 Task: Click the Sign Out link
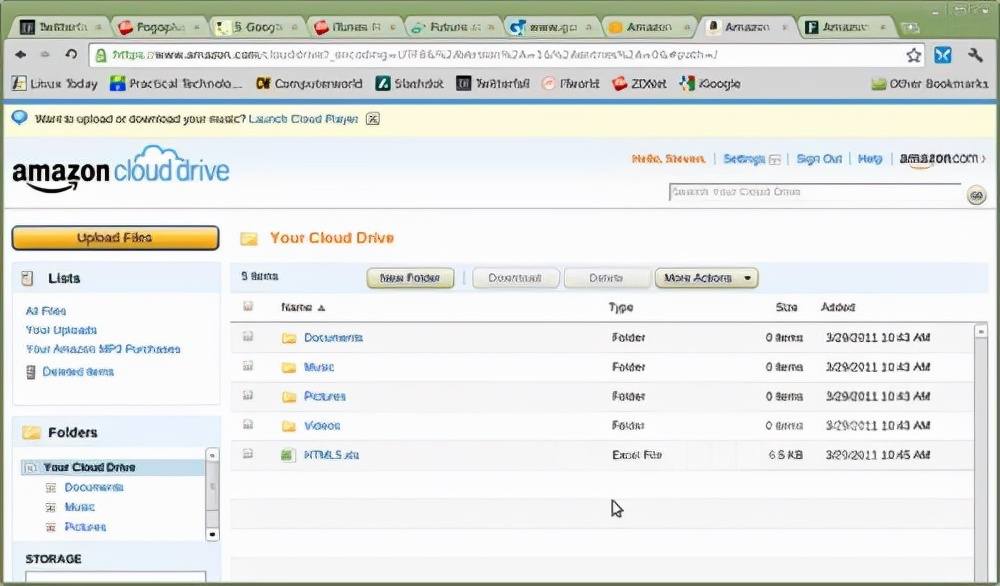point(819,159)
